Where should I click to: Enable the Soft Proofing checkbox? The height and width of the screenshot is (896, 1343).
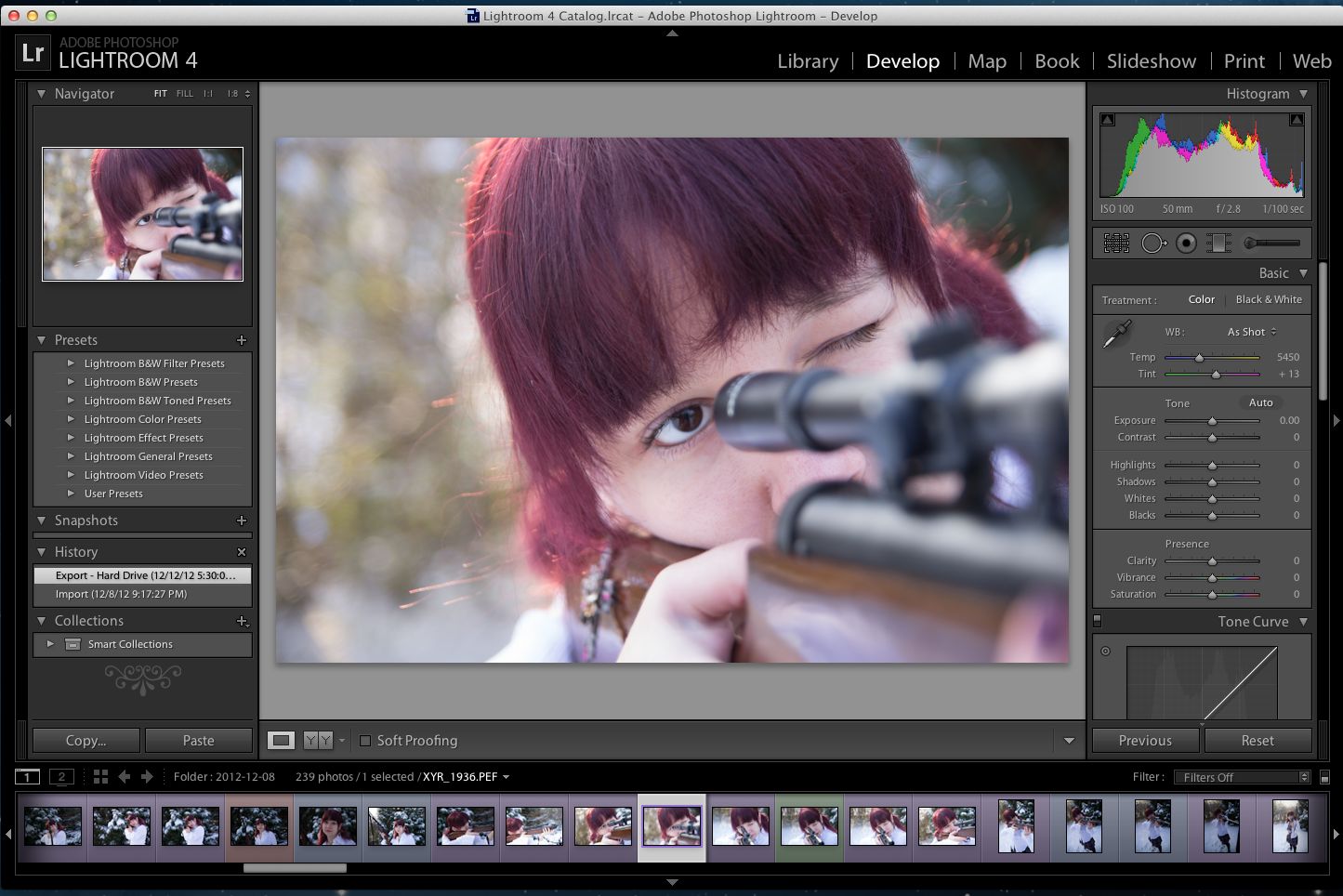365,741
